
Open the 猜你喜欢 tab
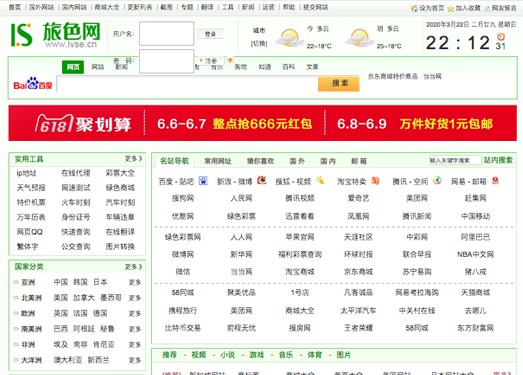(x=260, y=161)
